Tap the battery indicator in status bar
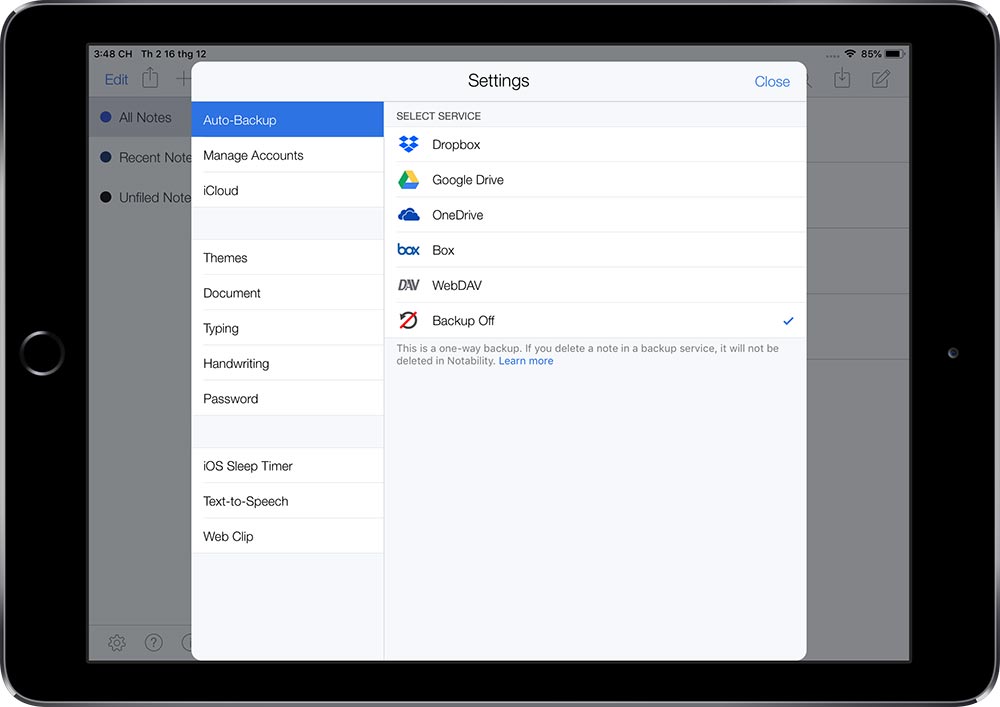1000x707 pixels. coord(895,54)
